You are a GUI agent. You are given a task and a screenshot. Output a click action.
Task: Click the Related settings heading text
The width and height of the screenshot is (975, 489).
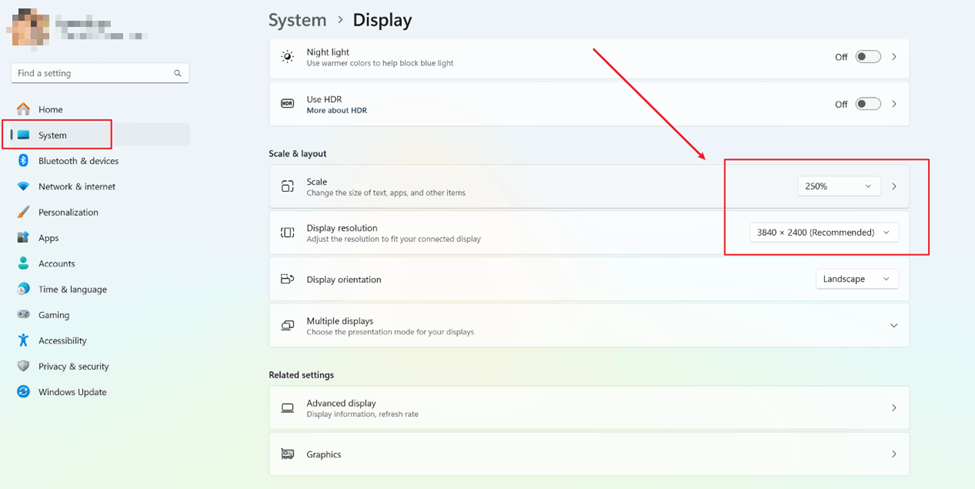click(x=301, y=375)
